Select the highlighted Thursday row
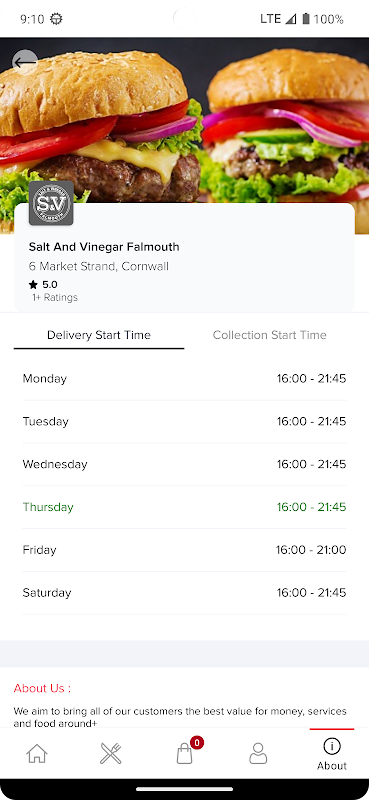This screenshot has height=800, width=369. (184, 507)
